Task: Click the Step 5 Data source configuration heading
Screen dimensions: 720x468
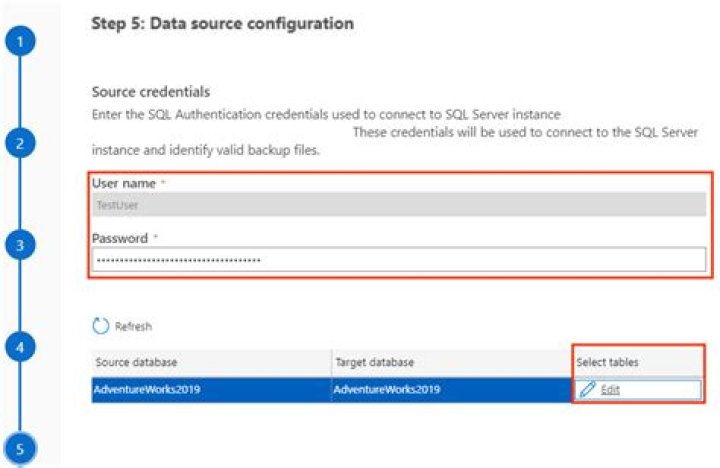Action: coord(222,23)
